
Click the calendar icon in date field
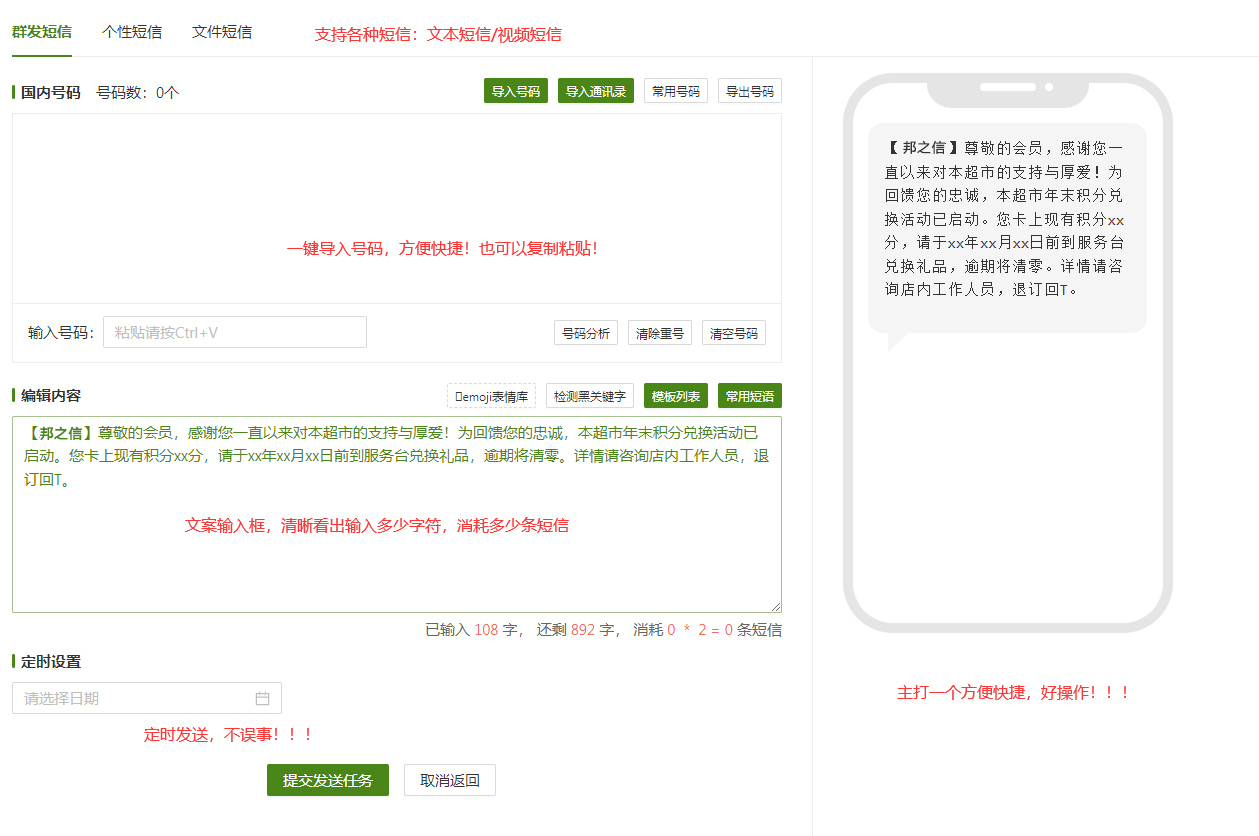click(x=263, y=698)
